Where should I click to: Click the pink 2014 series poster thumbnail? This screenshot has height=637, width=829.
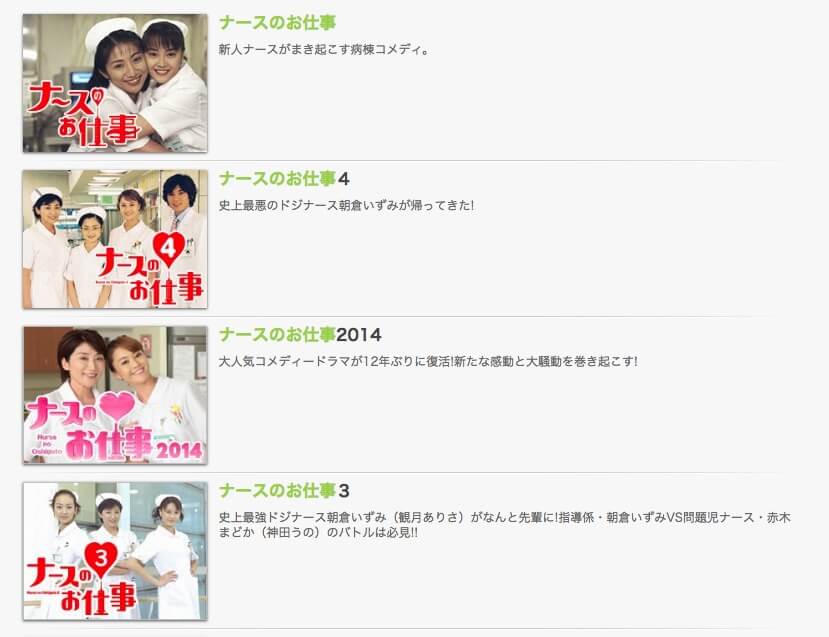pyautogui.click(x=115, y=395)
